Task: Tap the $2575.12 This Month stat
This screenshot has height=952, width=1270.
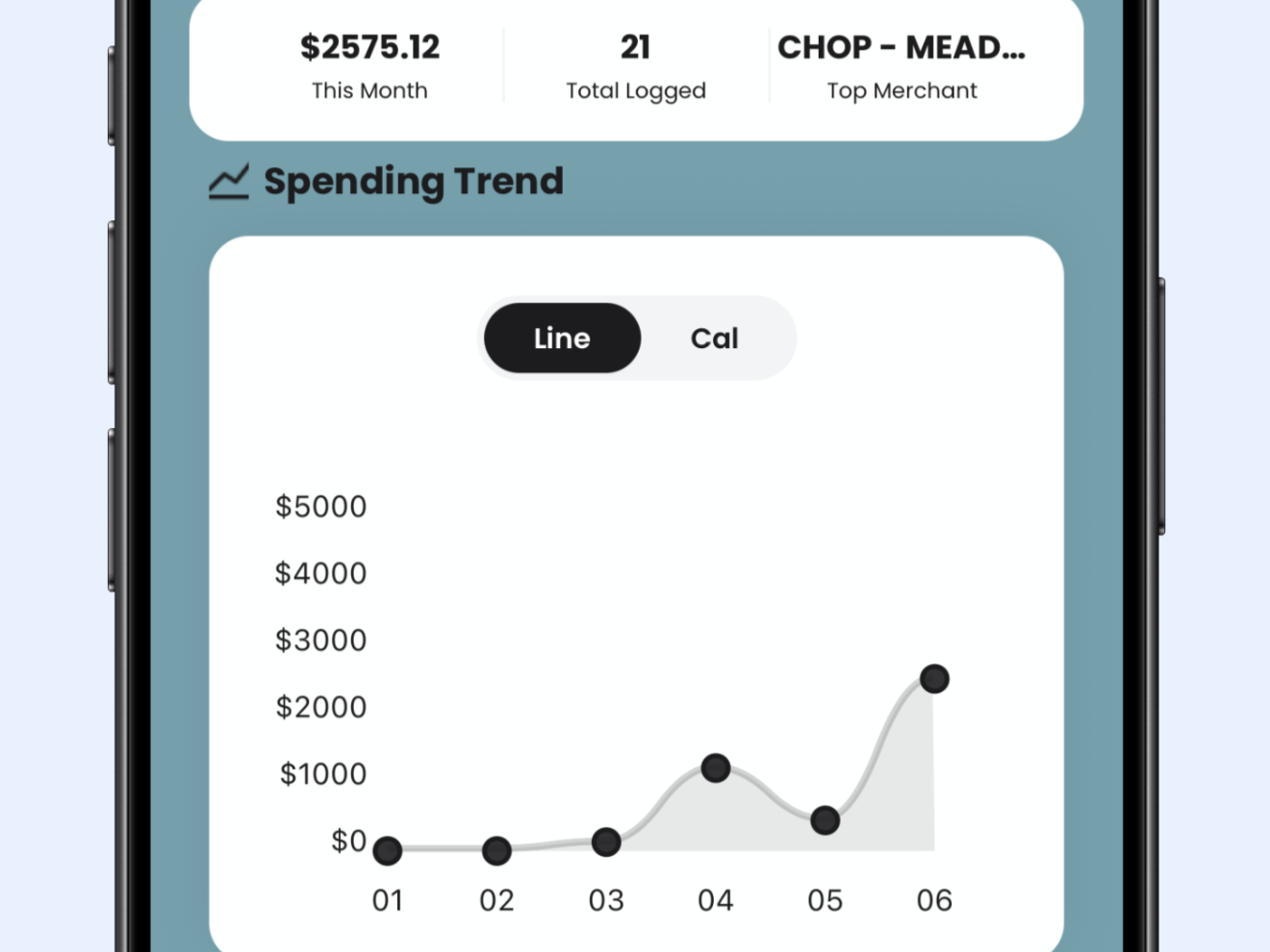Action: (x=369, y=65)
